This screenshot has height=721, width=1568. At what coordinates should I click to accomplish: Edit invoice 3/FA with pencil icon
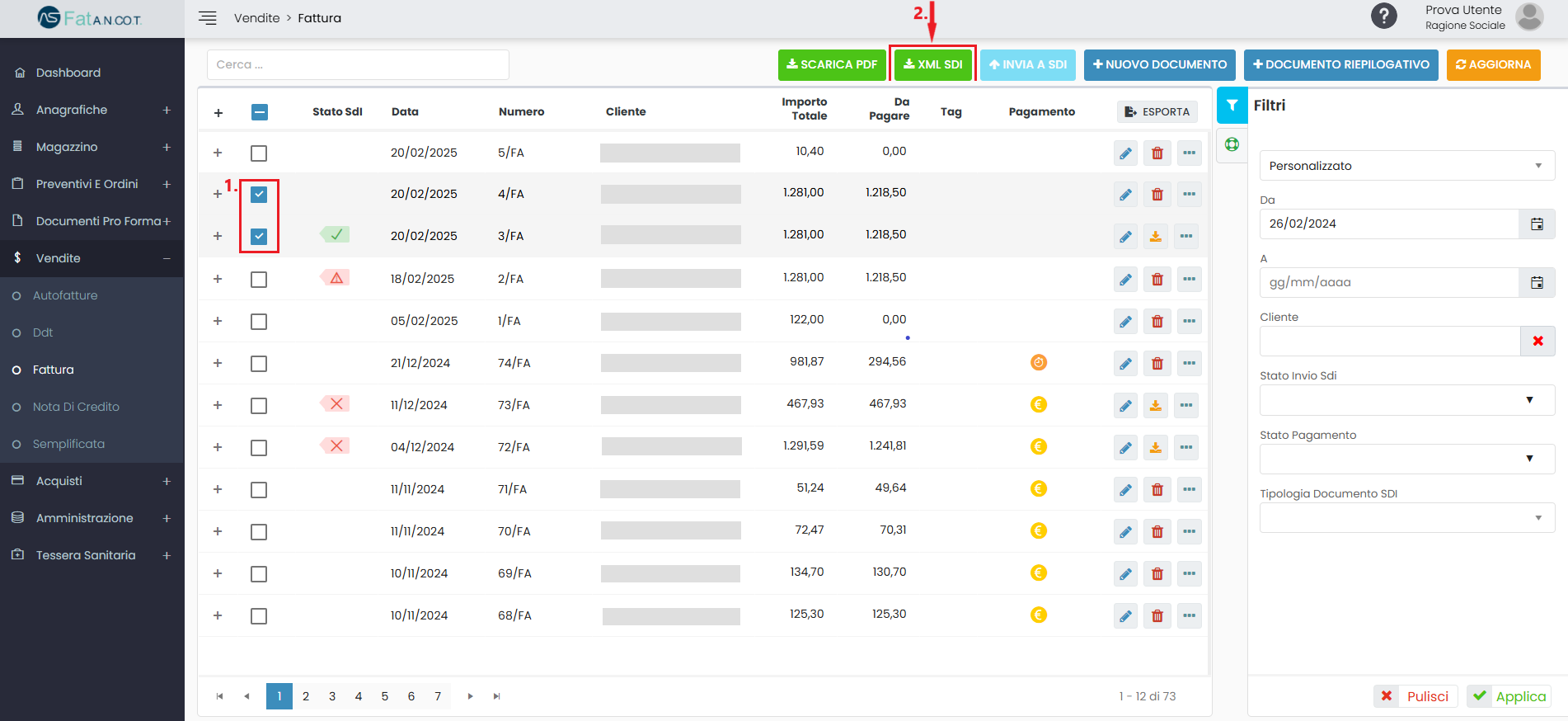1125,237
